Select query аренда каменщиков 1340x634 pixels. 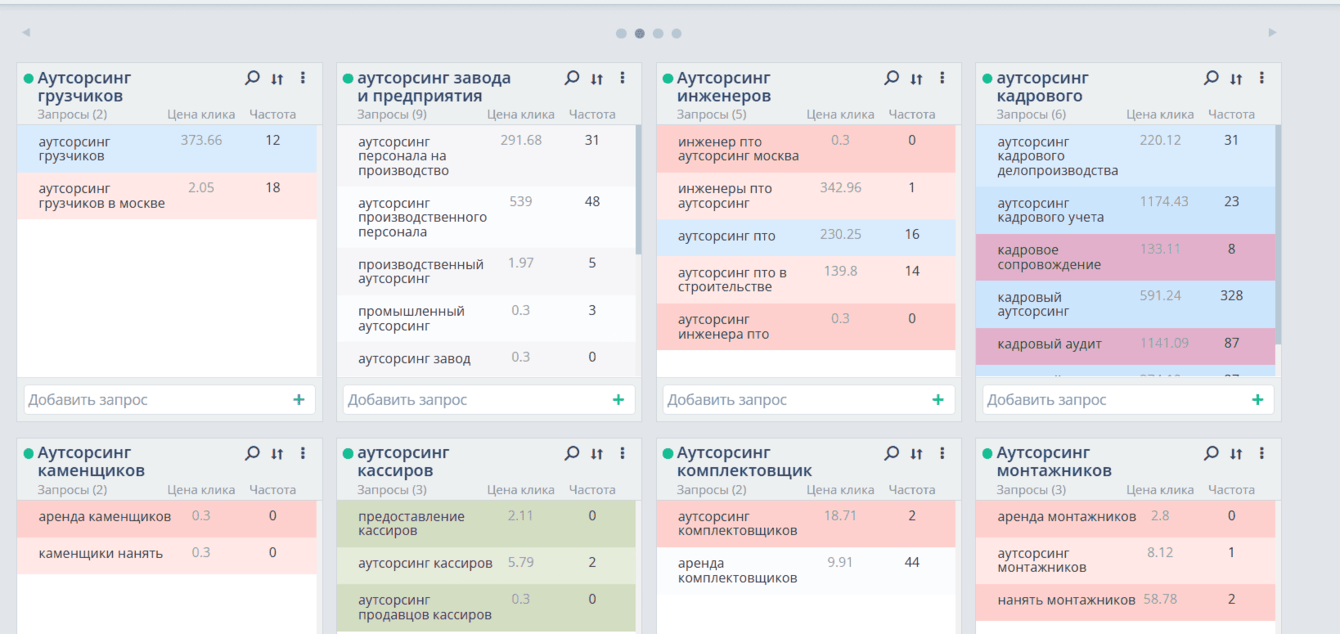pyautogui.click(x=167, y=519)
